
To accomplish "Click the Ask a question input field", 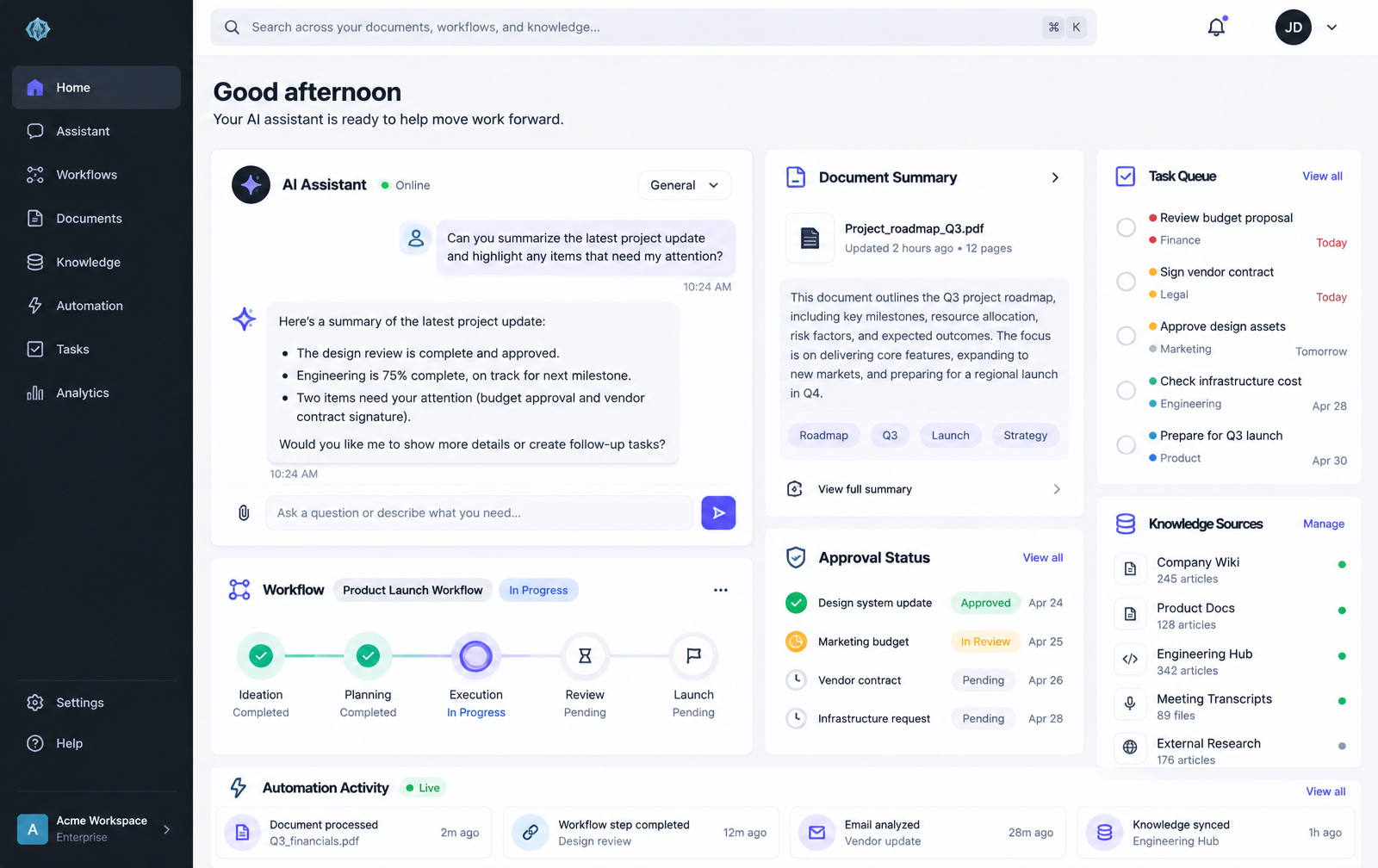I will coord(479,512).
